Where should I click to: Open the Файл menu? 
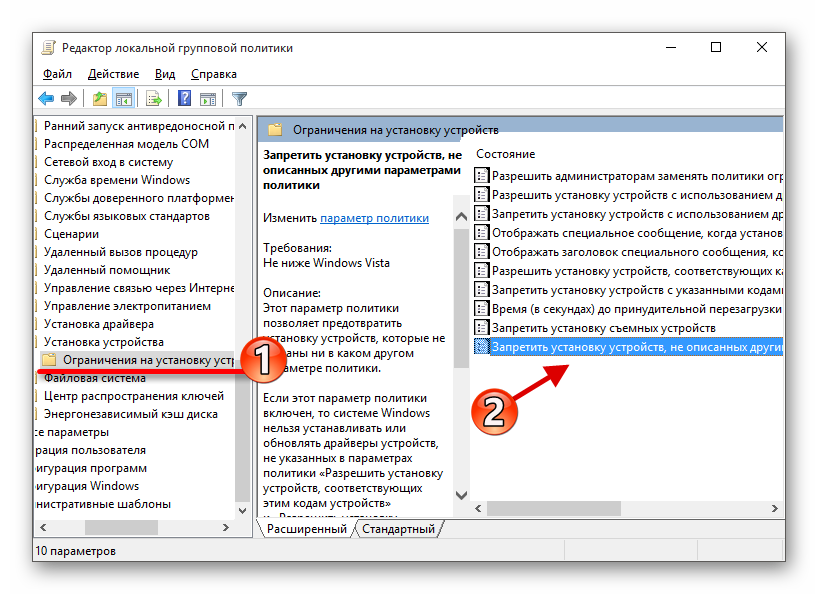click(57, 74)
